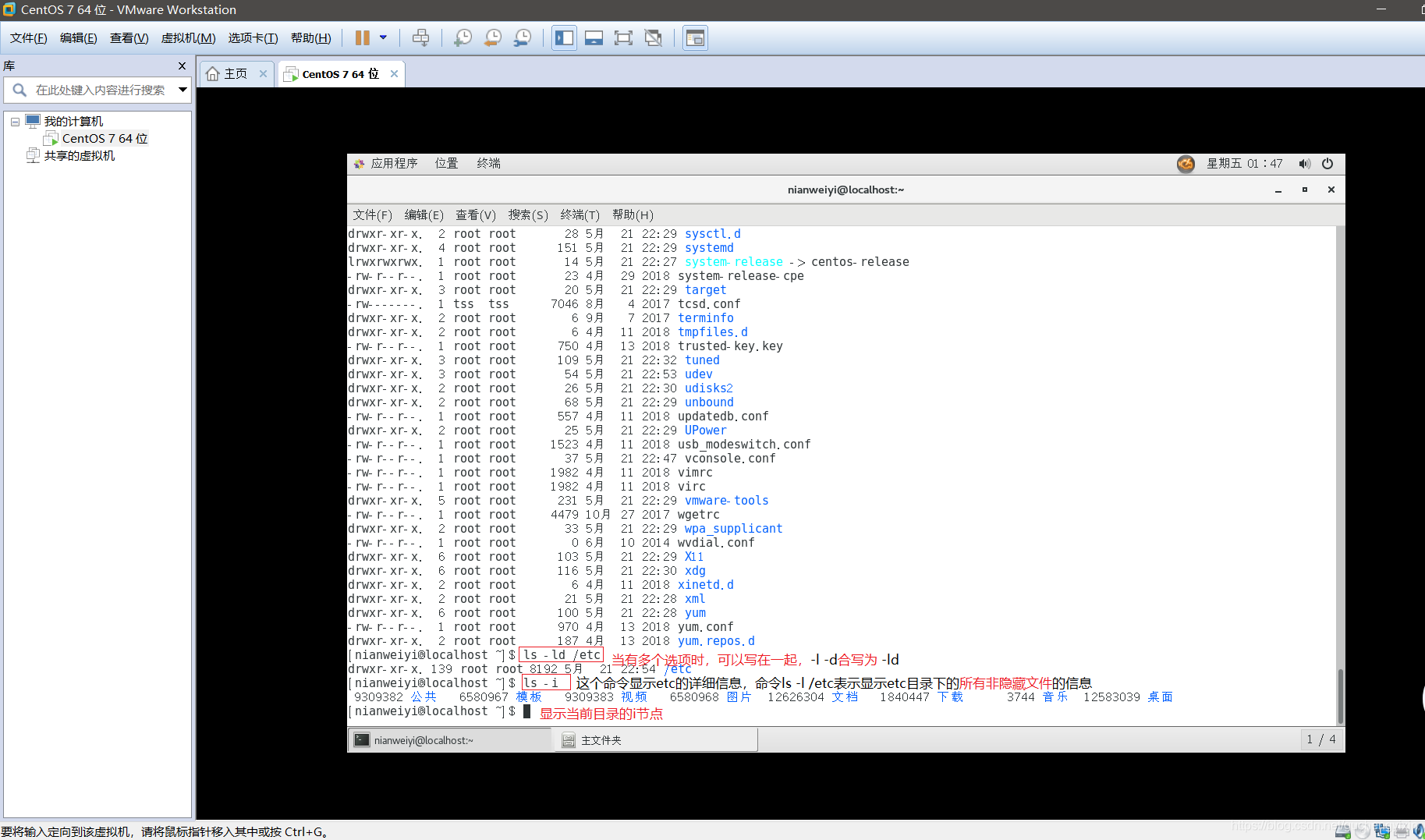Open the terminal 编辑(E) menu

point(424,215)
